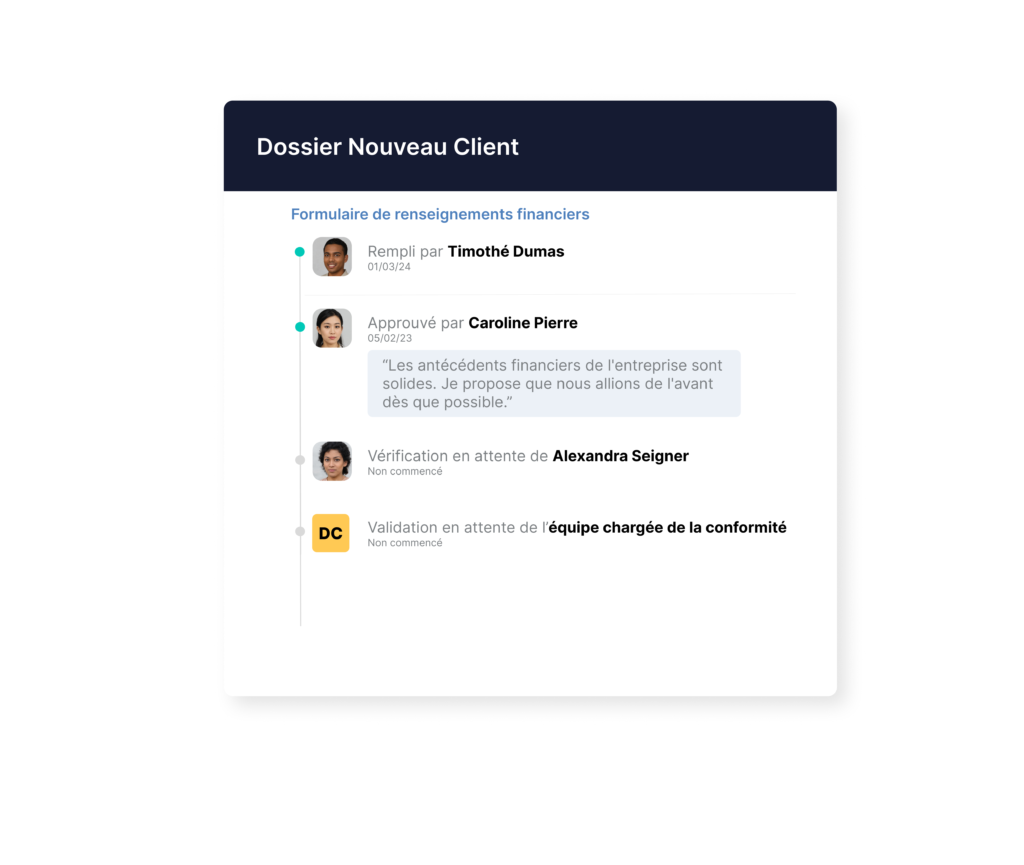
Task: Click Non commencé under the compliance team
Action: 405,543
